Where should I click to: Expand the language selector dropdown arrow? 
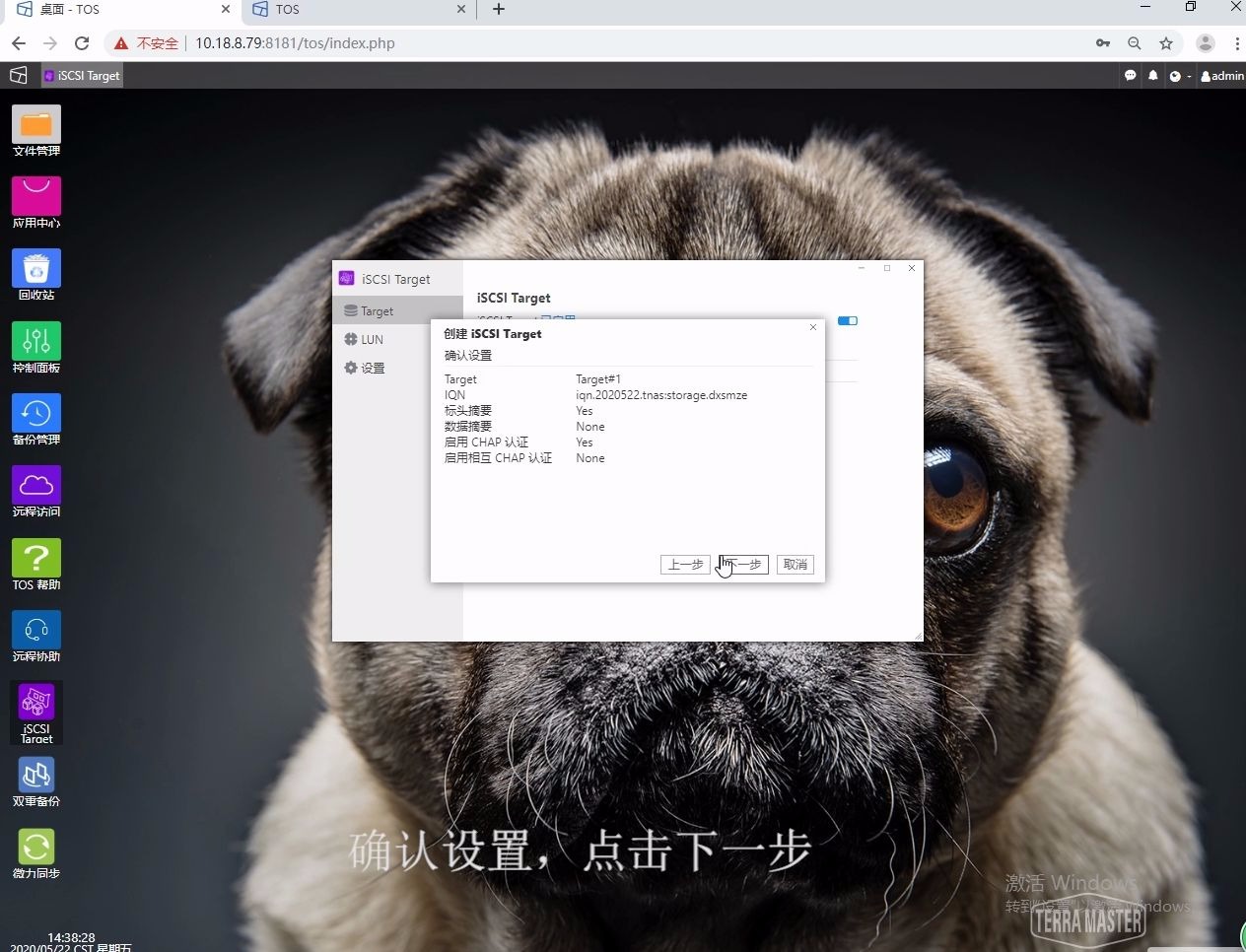(1188, 76)
